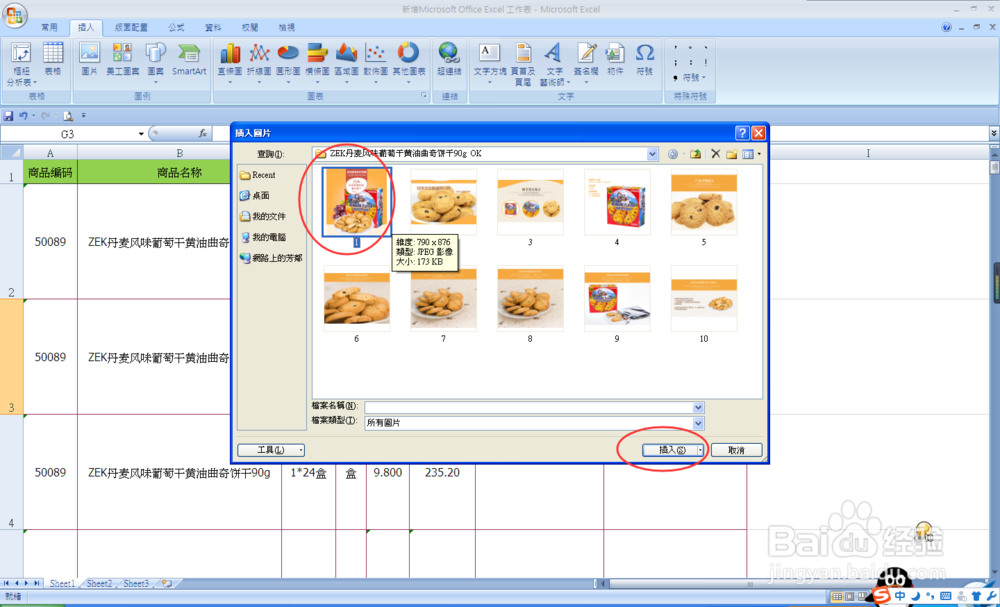The width and height of the screenshot is (1000, 607).
Task: Click the Delete (X) icon in dialog toolbar
Action: point(716,154)
